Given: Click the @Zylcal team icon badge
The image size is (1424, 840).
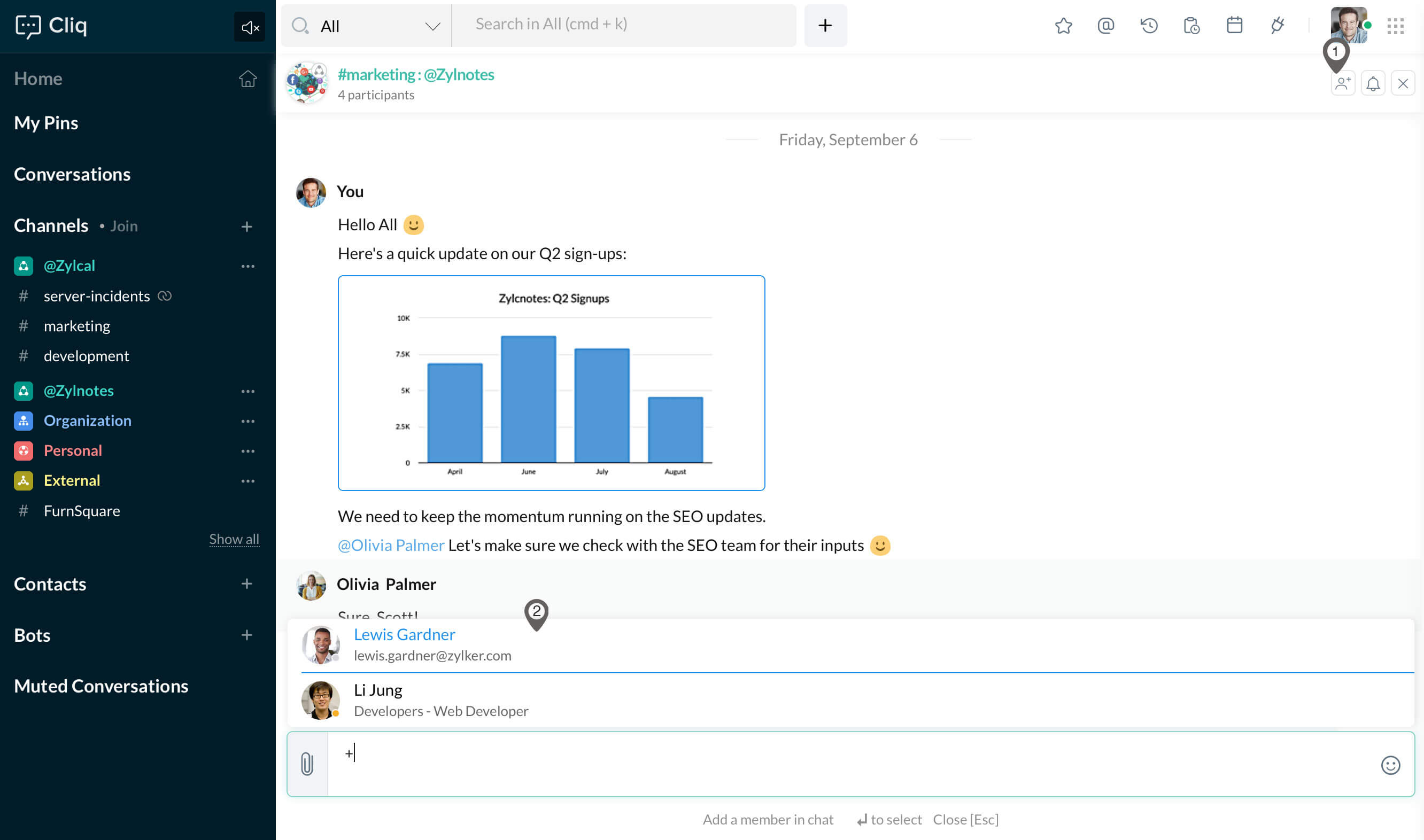Looking at the screenshot, I should pos(23,266).
